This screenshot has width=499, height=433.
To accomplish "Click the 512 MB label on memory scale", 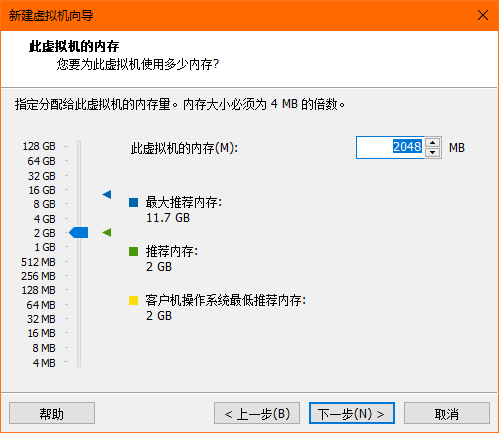I will coord(38,262).
